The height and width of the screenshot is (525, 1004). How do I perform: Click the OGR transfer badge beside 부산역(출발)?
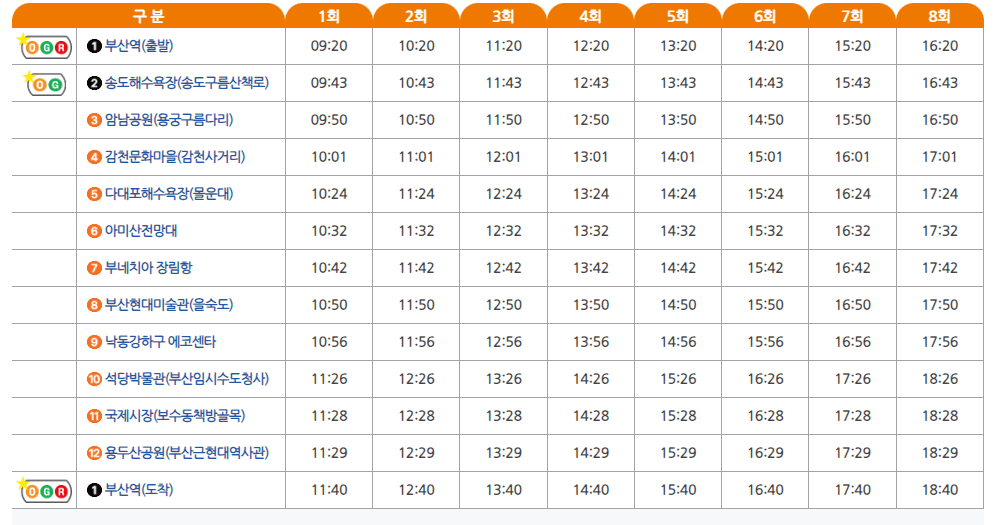(45, 46)
